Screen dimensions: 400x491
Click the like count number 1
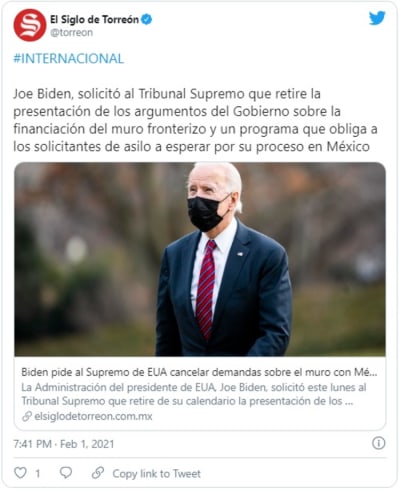point(38,473)
